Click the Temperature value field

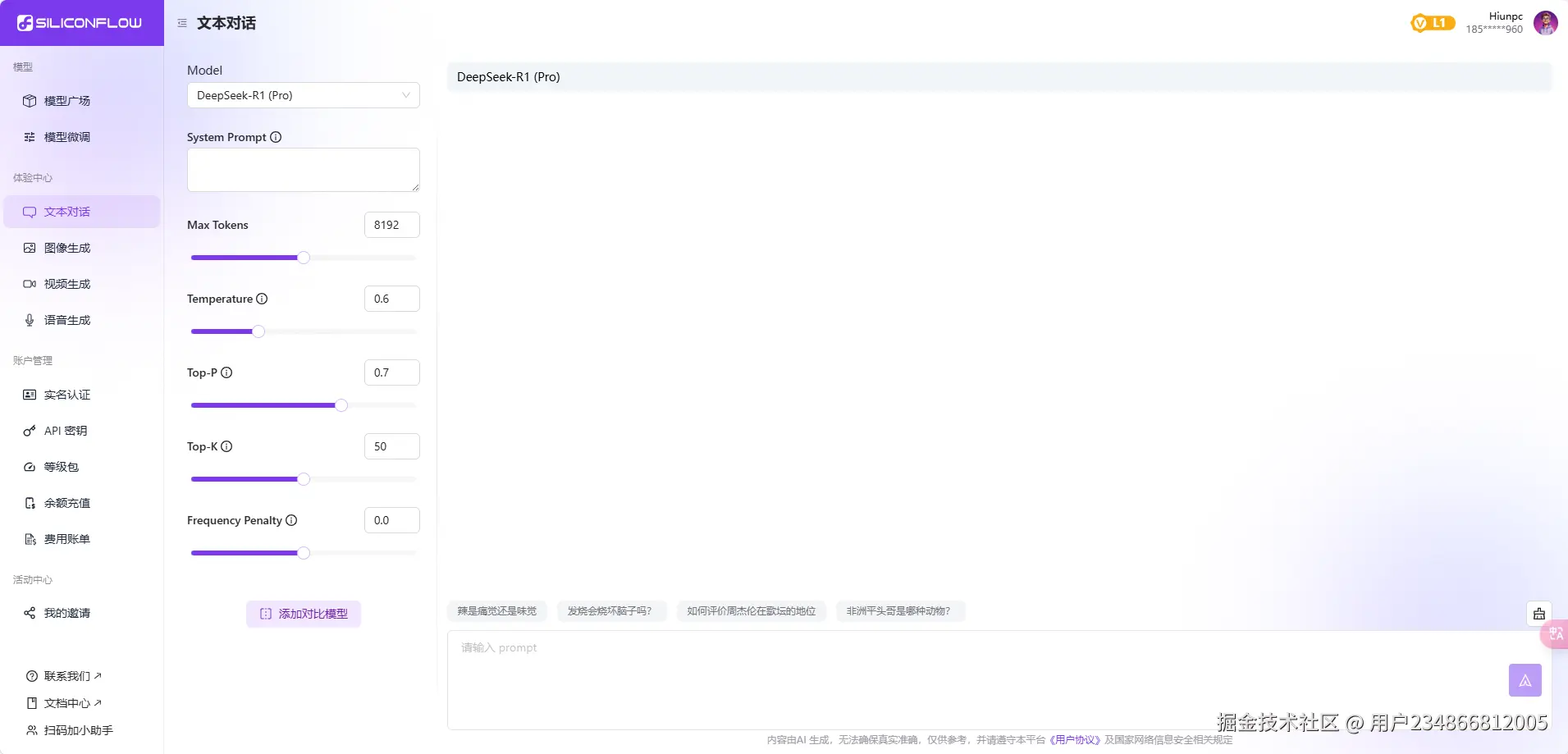pyautogui.click(x=392, y=299)
